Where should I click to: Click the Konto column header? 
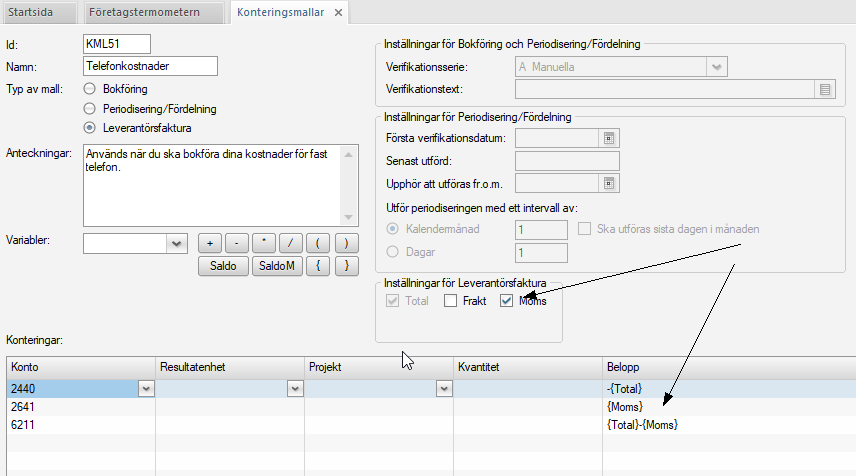[81, 367]
